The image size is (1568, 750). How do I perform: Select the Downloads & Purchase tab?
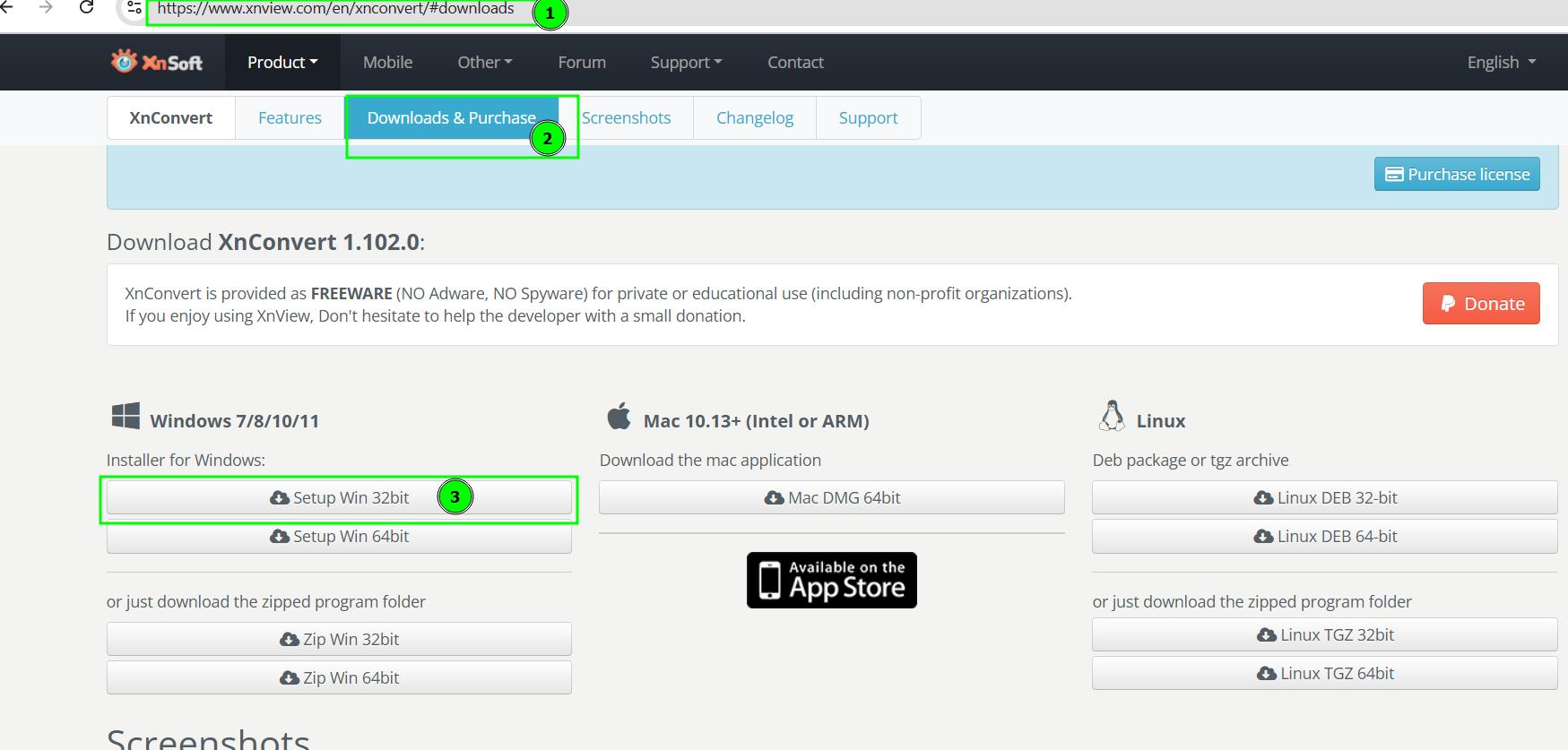(x=452, y=117)
